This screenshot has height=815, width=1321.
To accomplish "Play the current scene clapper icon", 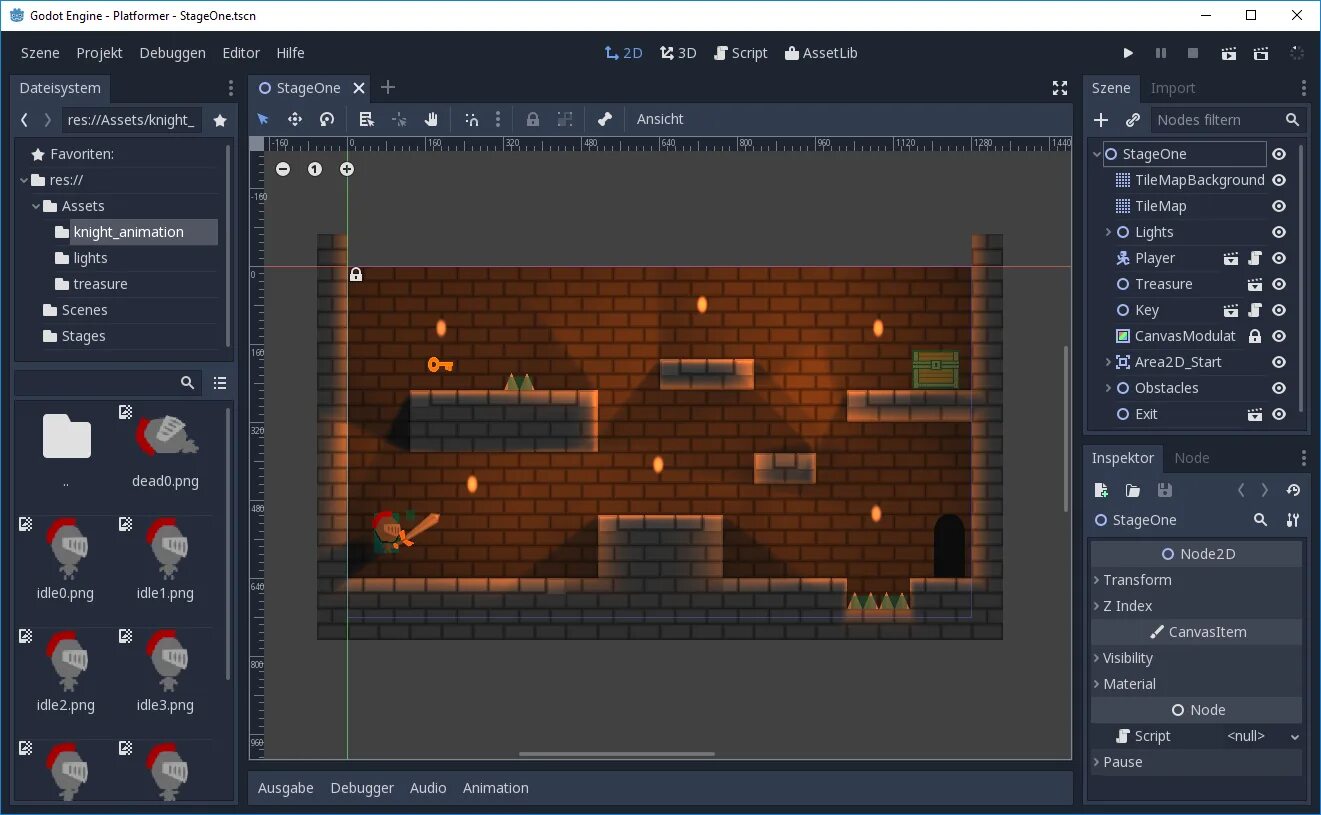I will pyautogui.click(x=1229, y=53).
